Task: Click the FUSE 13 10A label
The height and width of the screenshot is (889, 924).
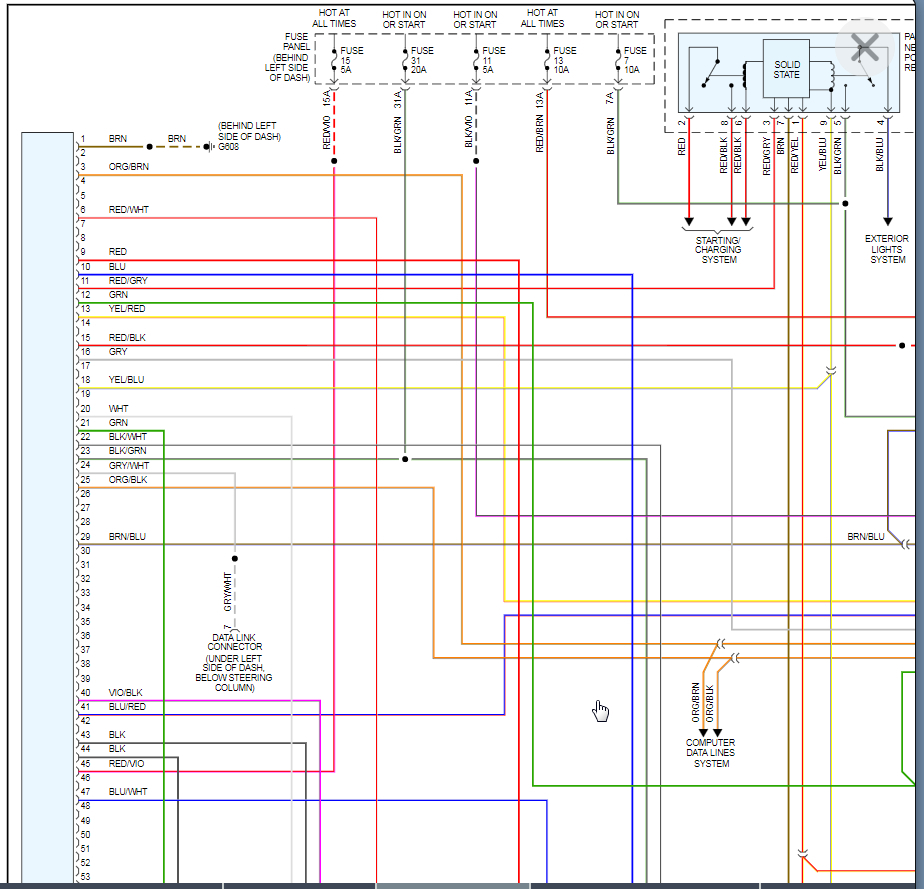Action: (x=564, y=60)
